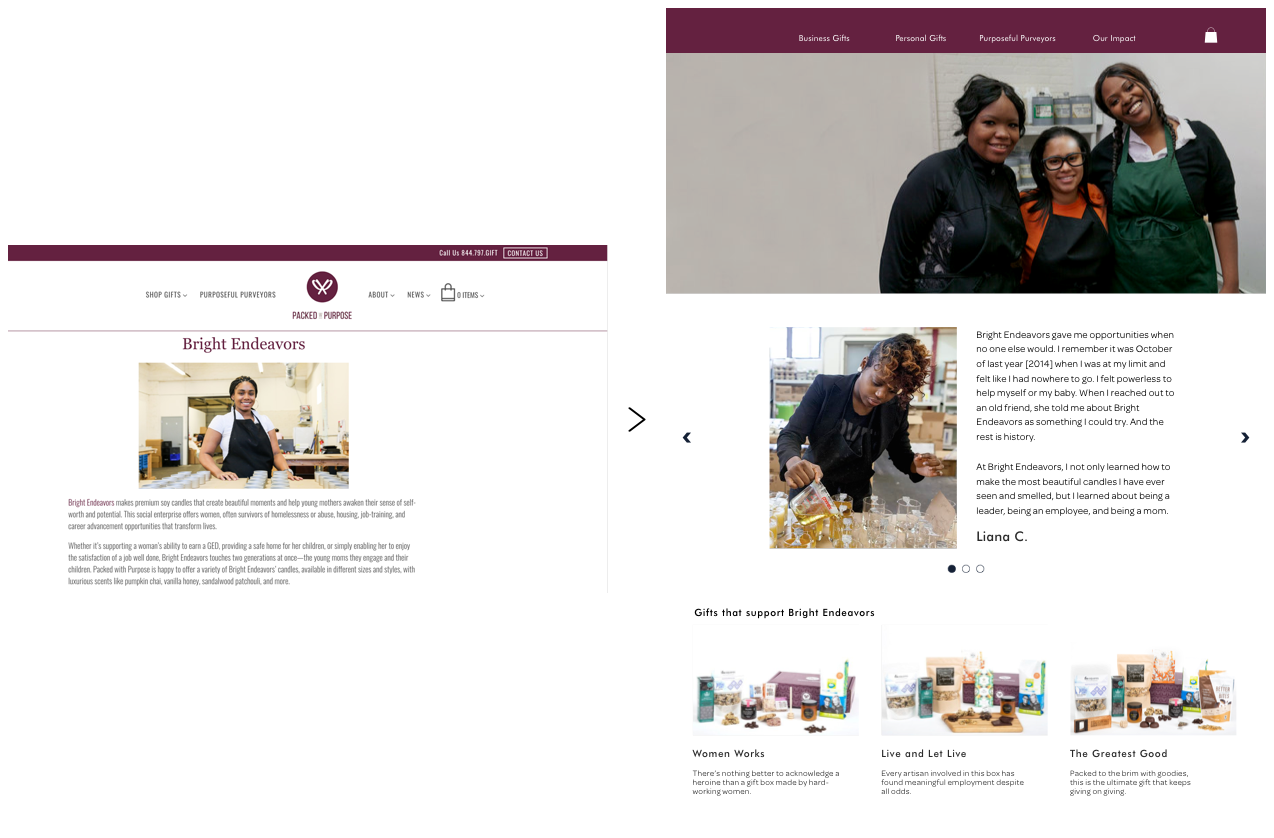This screenshot has height=838, width=1274.
Task: Open Personal Gifts in purple navigation
Action: (920, 38)
